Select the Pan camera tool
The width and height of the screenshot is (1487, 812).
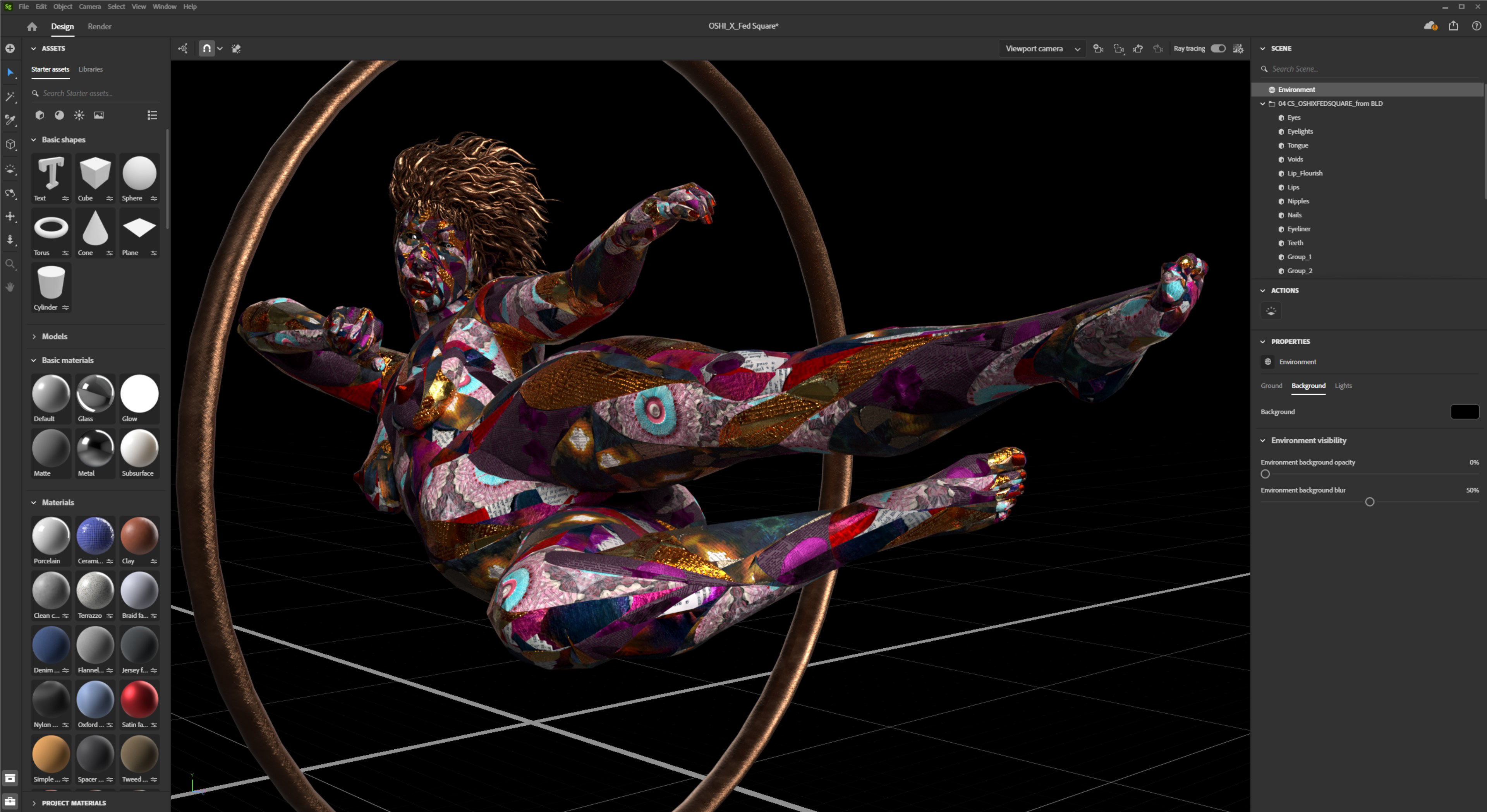tap(10, 216)
